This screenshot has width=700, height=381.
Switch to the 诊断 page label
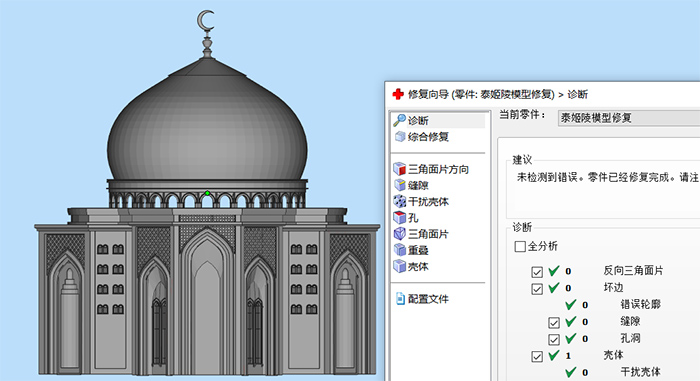pos(418,121)
